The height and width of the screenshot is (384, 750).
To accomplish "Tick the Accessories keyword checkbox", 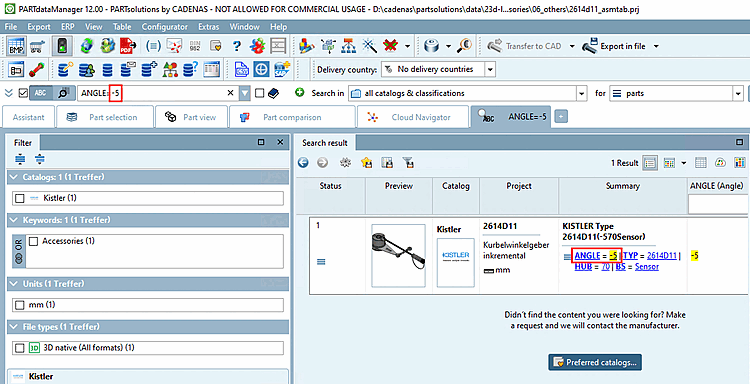I will click(33, 241).
